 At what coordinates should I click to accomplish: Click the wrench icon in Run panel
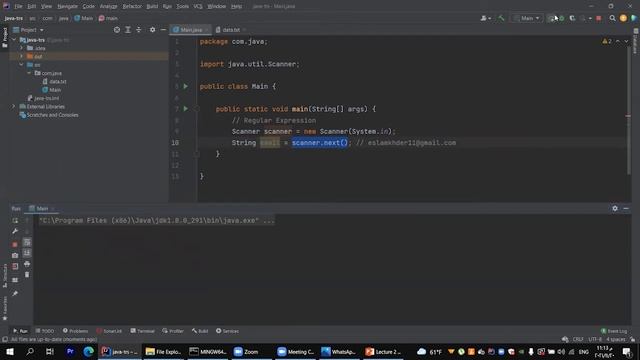(15, 231)
